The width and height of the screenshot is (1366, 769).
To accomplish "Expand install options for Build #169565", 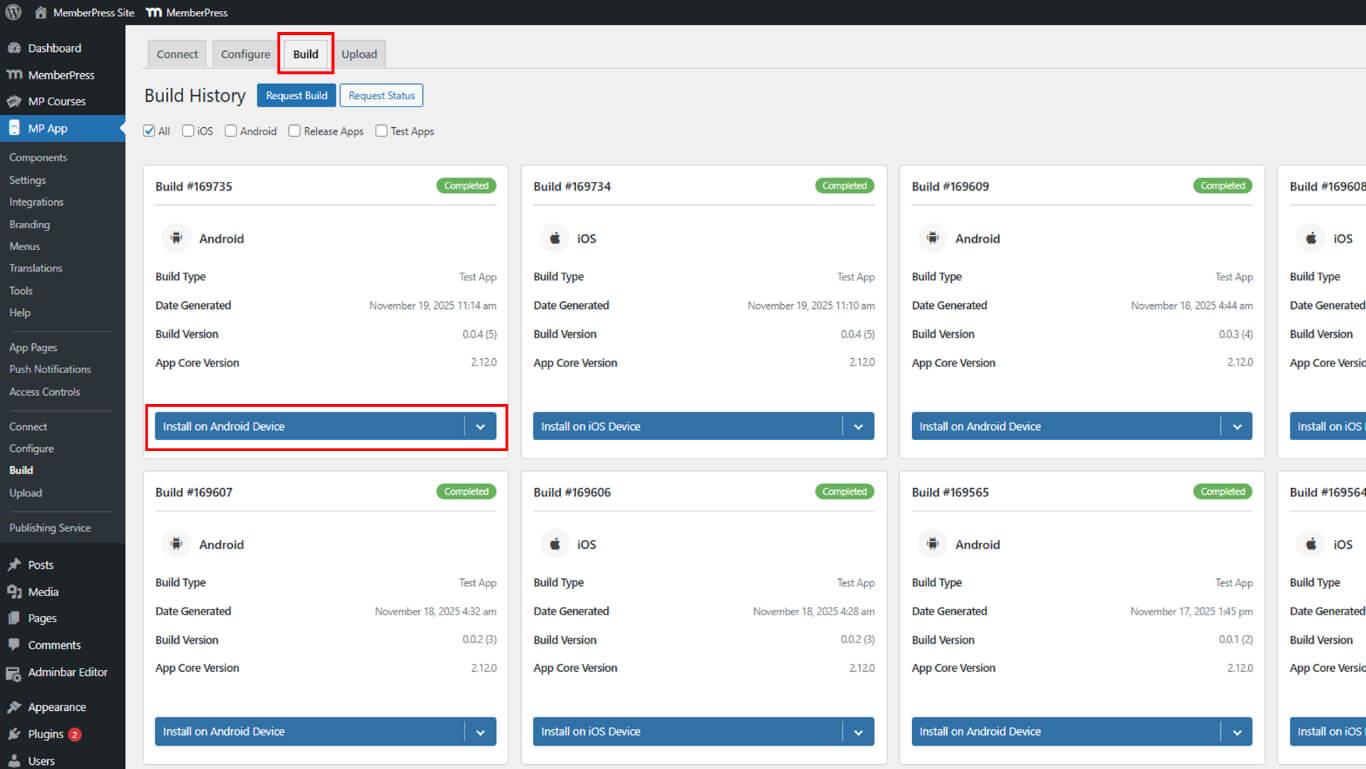I will 1237,732.
